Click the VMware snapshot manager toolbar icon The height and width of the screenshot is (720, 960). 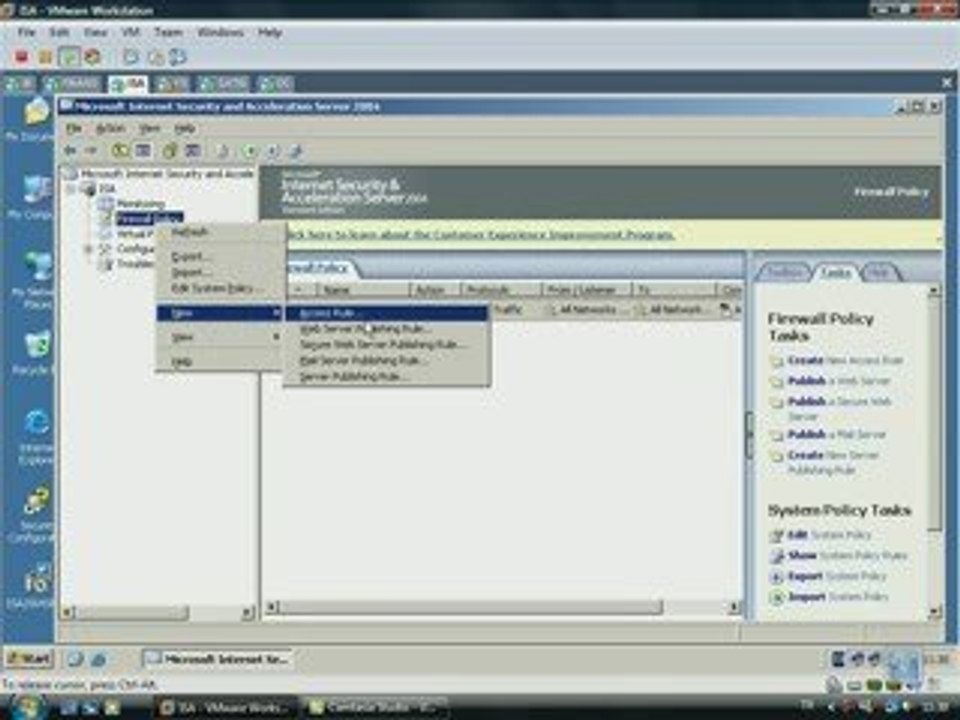click(178, 57)
